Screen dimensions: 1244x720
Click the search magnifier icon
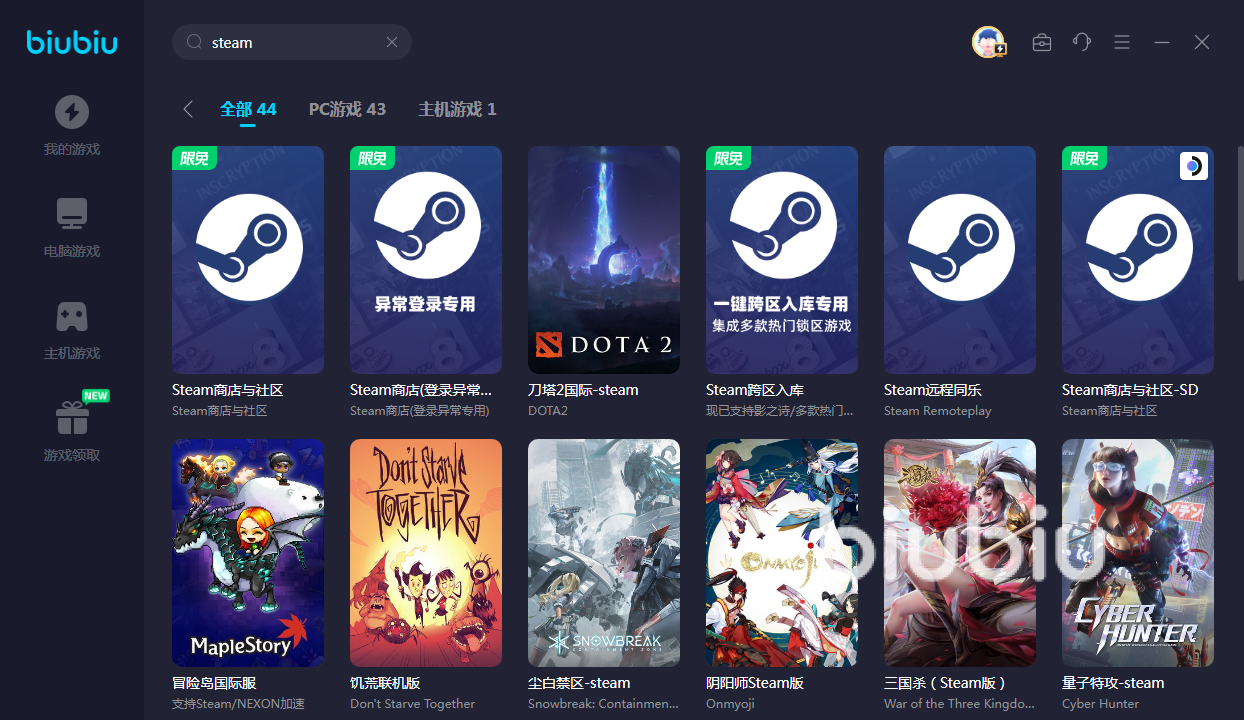click(195, 42)
